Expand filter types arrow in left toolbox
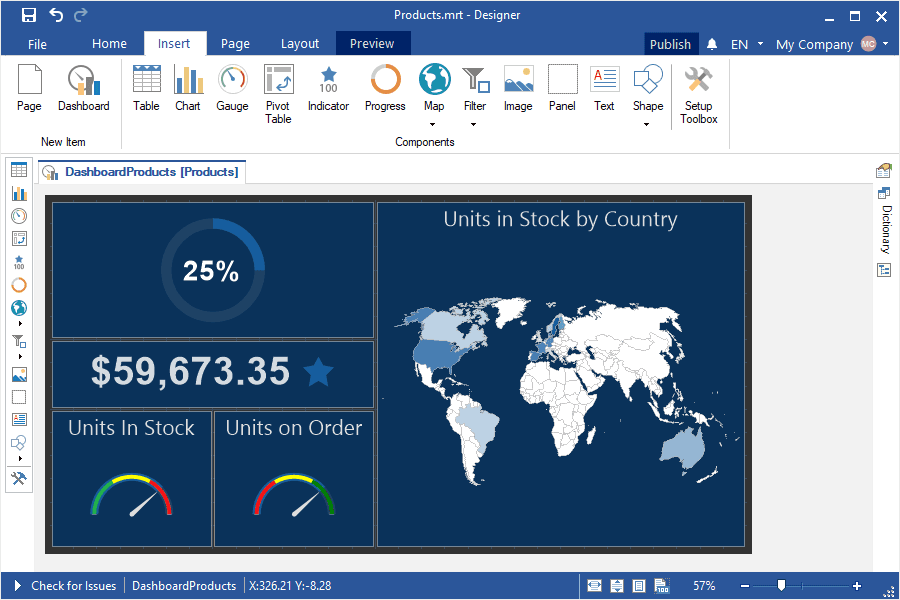 20,357
